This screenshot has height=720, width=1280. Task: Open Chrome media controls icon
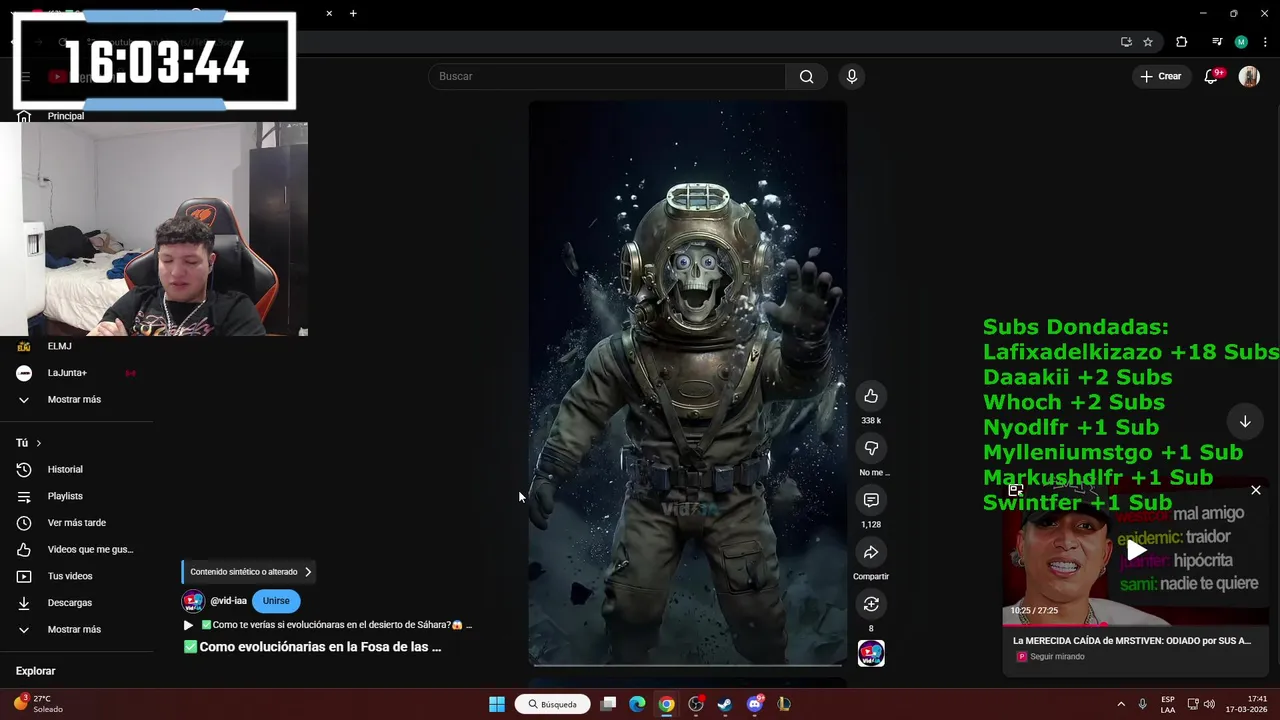tap(1217, 42)
